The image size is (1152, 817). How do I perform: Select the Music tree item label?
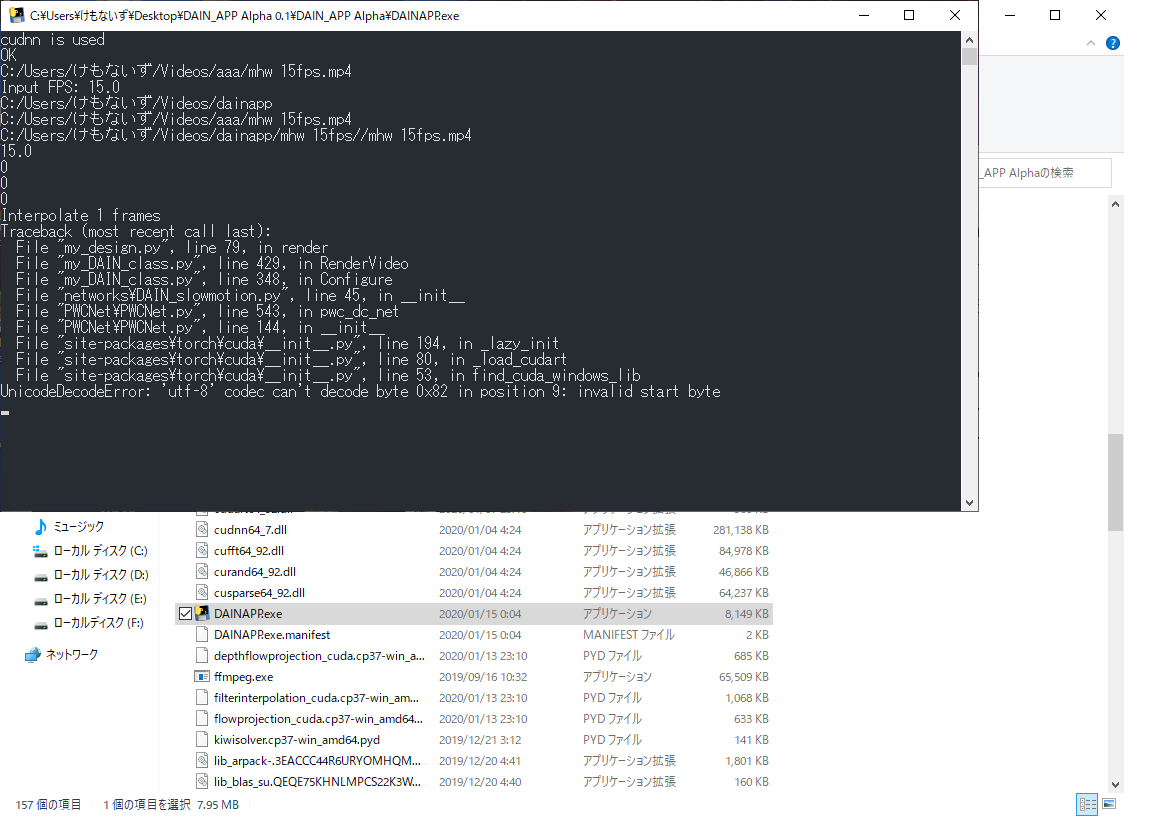[x=79, y=527]
